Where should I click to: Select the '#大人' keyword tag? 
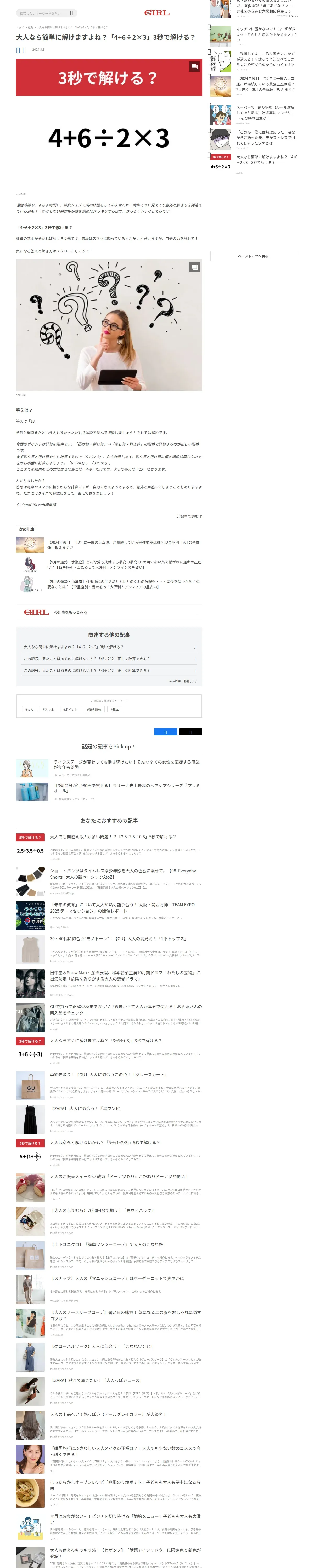pyautogui.click(x=30, y=709)
